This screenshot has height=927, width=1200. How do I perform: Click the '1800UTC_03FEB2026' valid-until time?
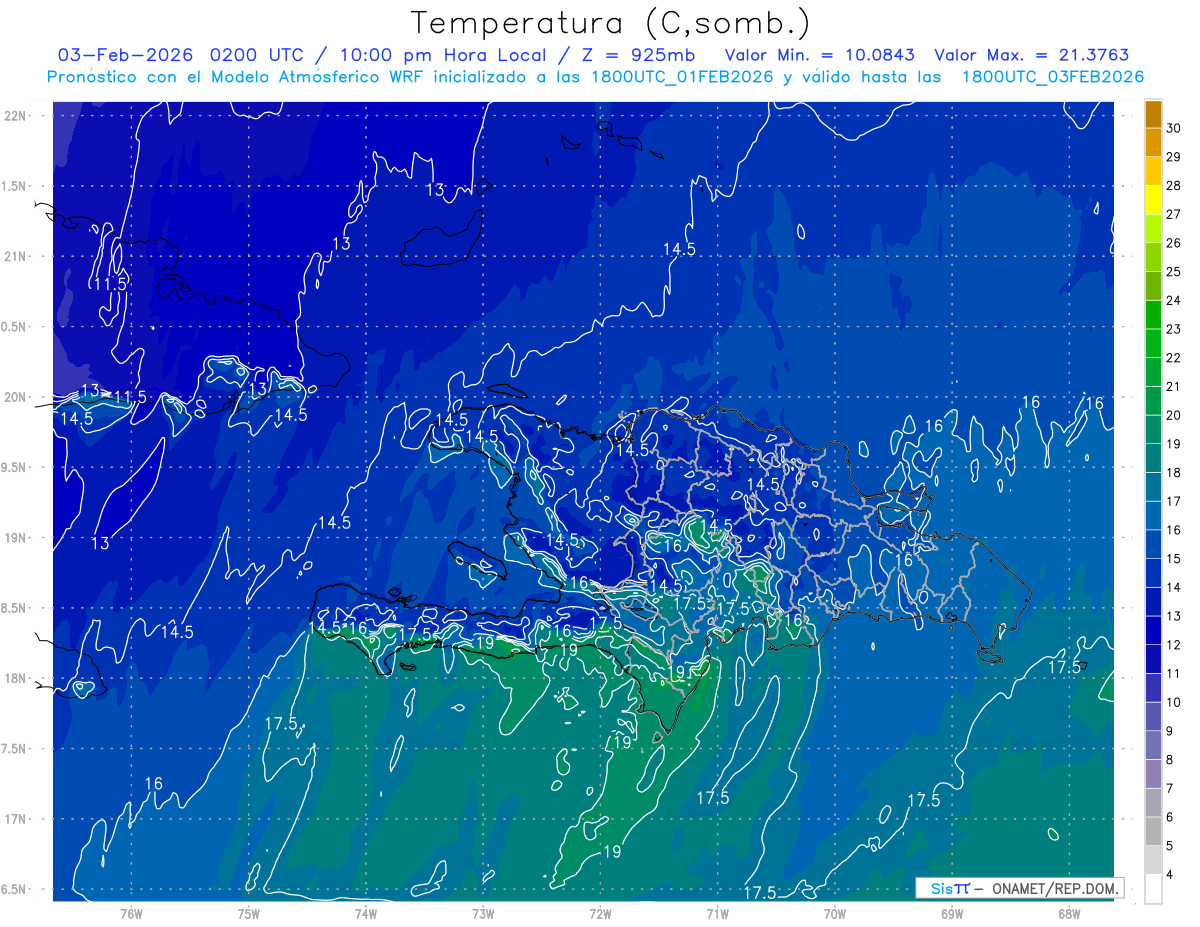pyautogui.click(x=1053, y=77)
